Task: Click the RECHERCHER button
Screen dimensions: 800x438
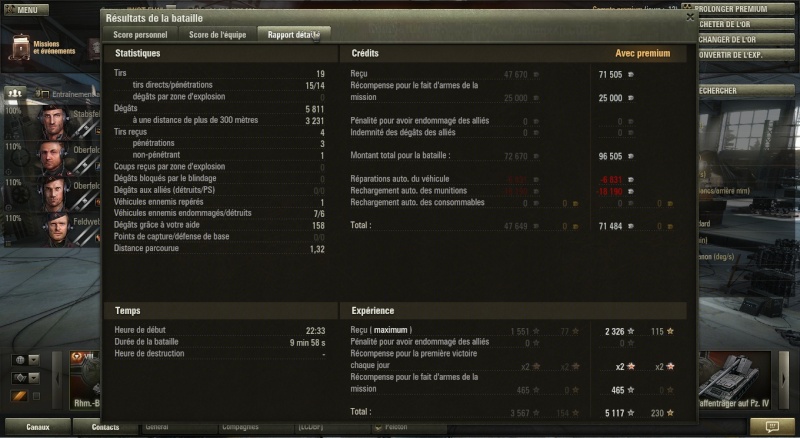Action: pyautogui.click(x=747, y=91)
